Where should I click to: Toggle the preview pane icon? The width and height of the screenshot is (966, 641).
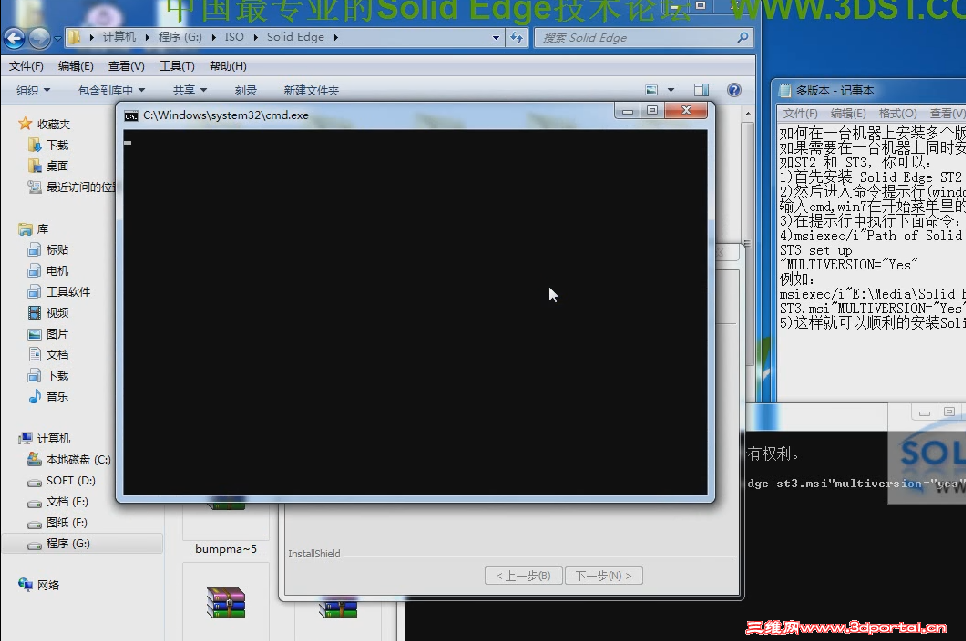701,90
